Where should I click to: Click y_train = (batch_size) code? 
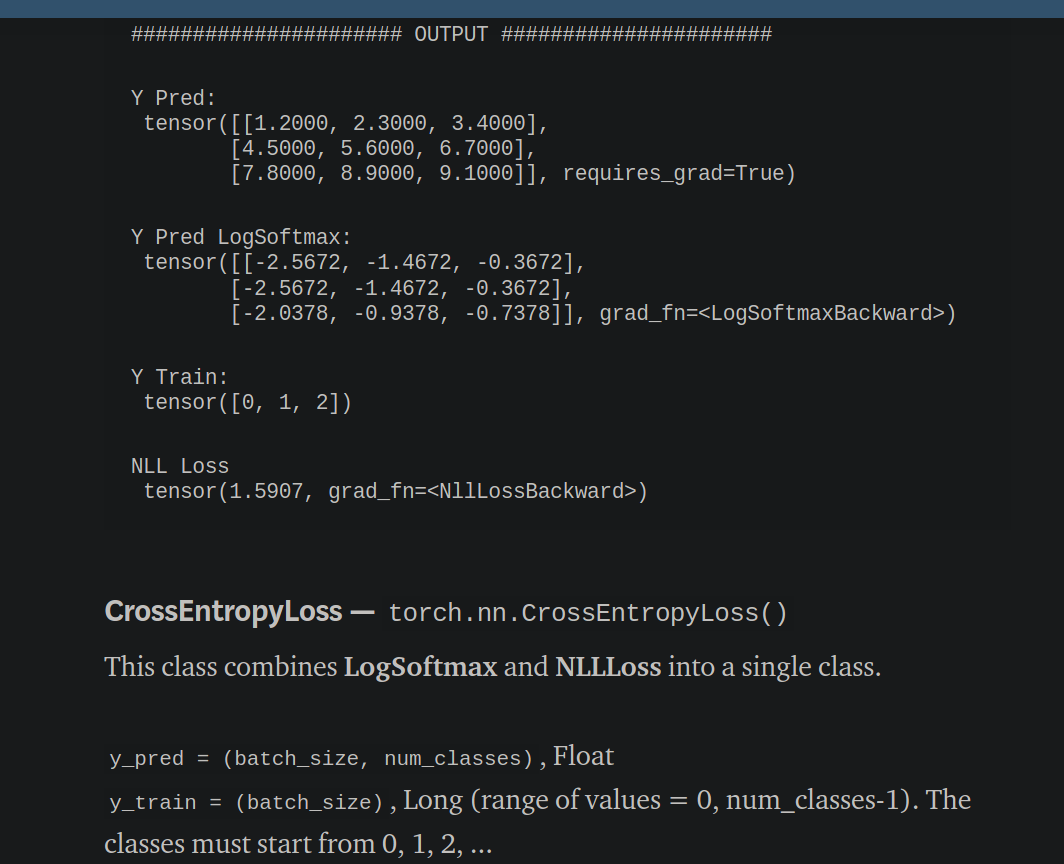click(x=246, y=802)
